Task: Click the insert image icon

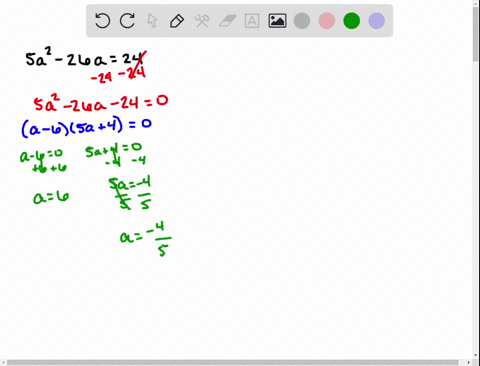Action: 277,21
